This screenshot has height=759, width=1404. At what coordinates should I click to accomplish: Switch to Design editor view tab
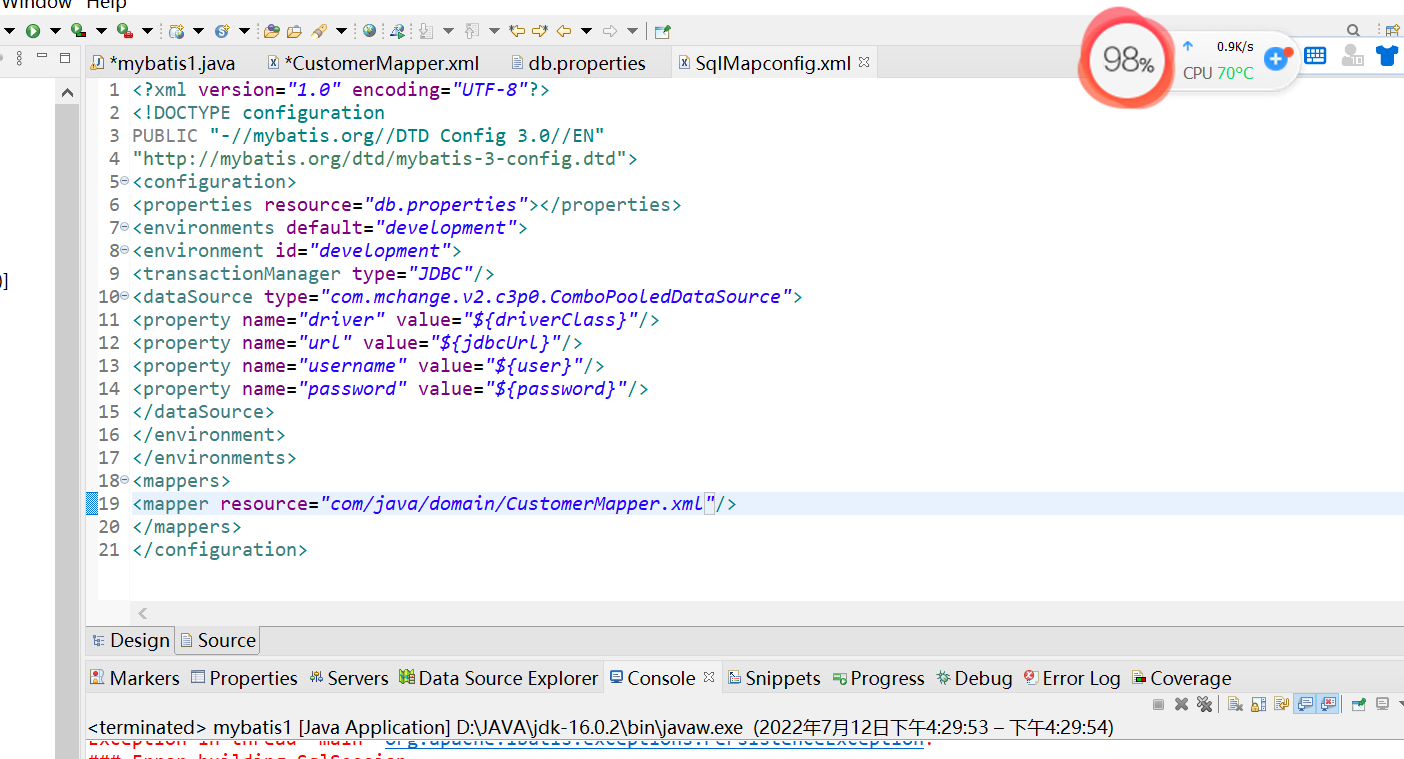(131, 640)
